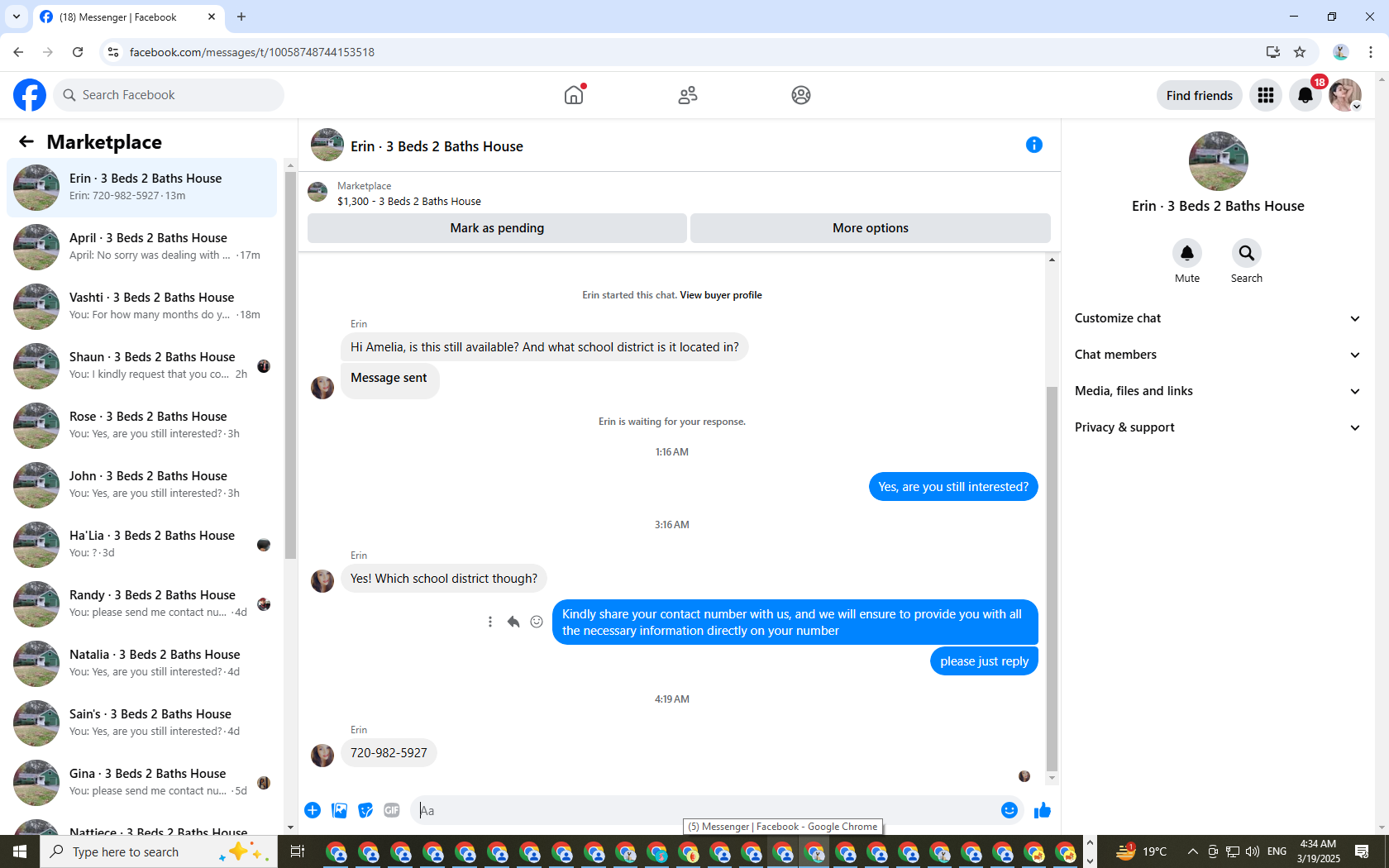
Task: Open more options for the Kindly share message
Action: [x=490, y=622]
